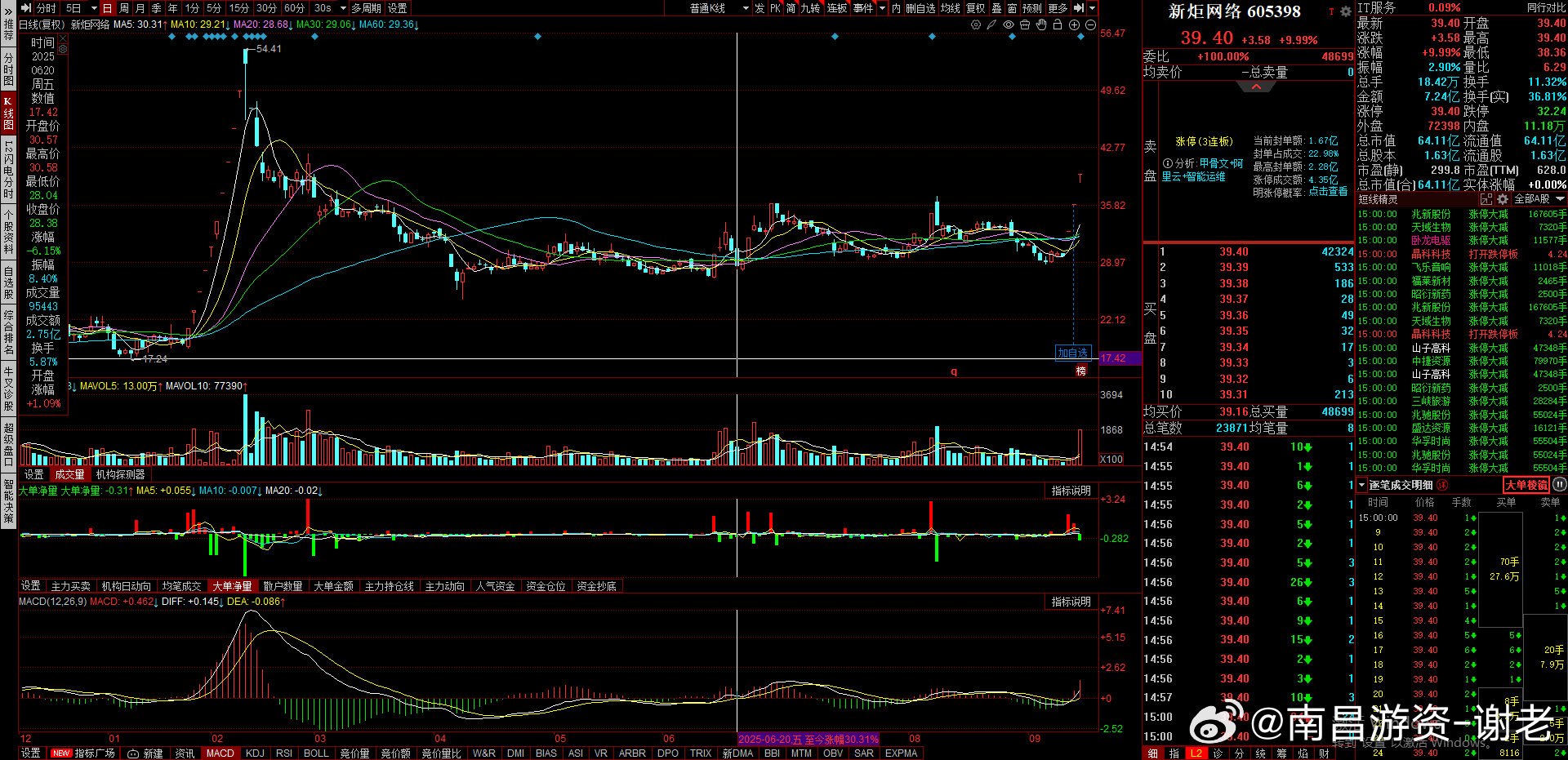Collapse the sell-order panel with red chevron
The height and width of the screenshot is (760, 1568).
[x=1256, y=87]
